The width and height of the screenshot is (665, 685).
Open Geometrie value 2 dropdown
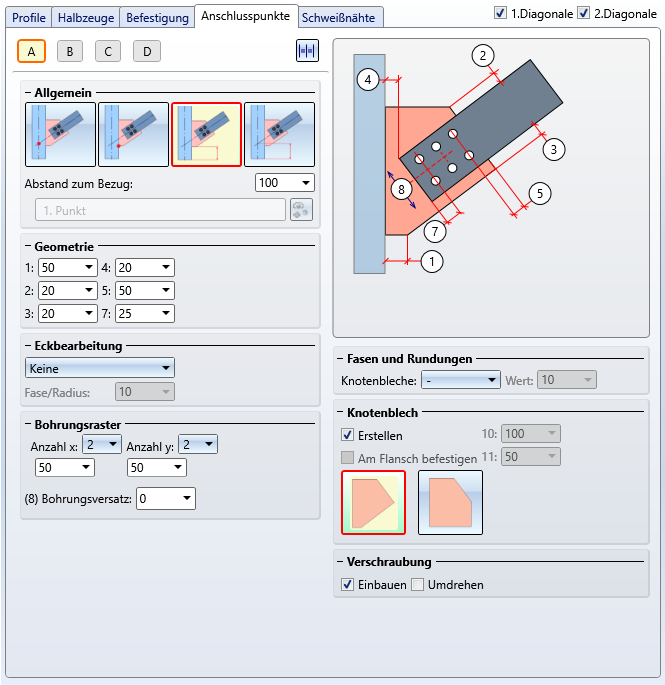point(68,291)
